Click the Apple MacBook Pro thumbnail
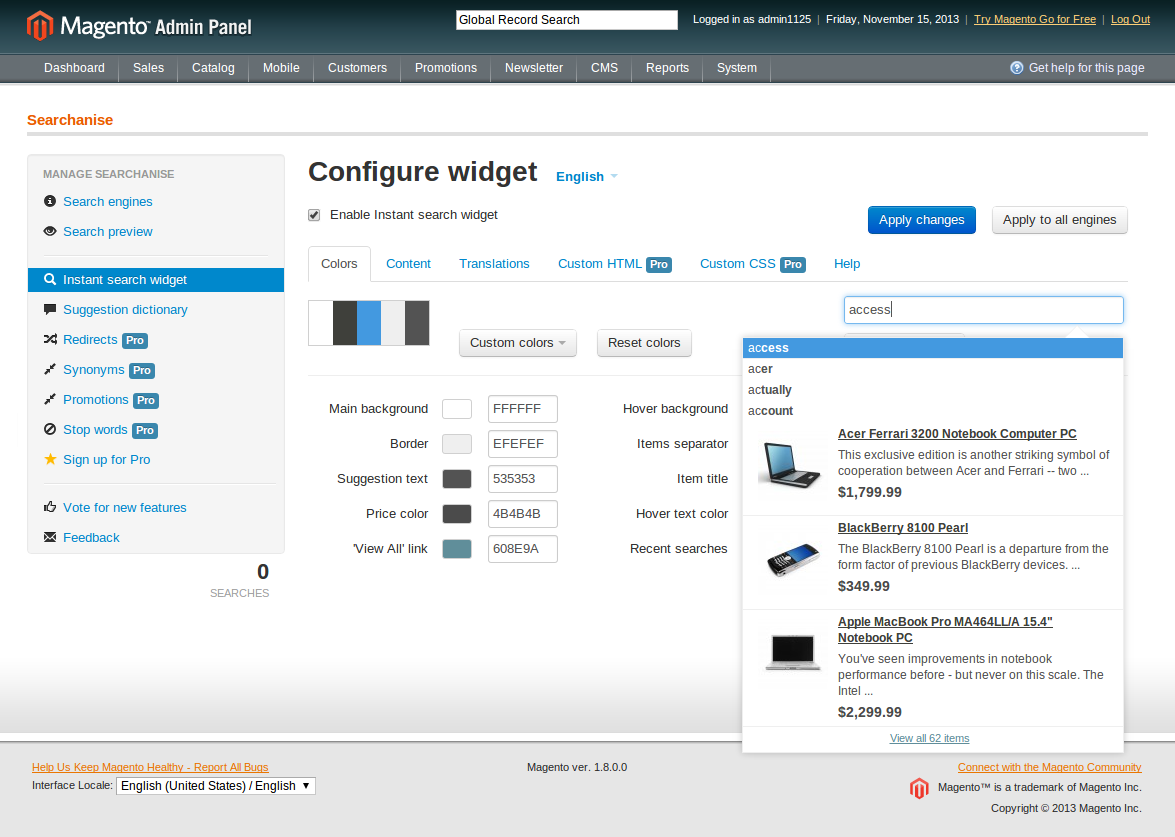Viewport: 1175px width, 837px height. [793, 652]
